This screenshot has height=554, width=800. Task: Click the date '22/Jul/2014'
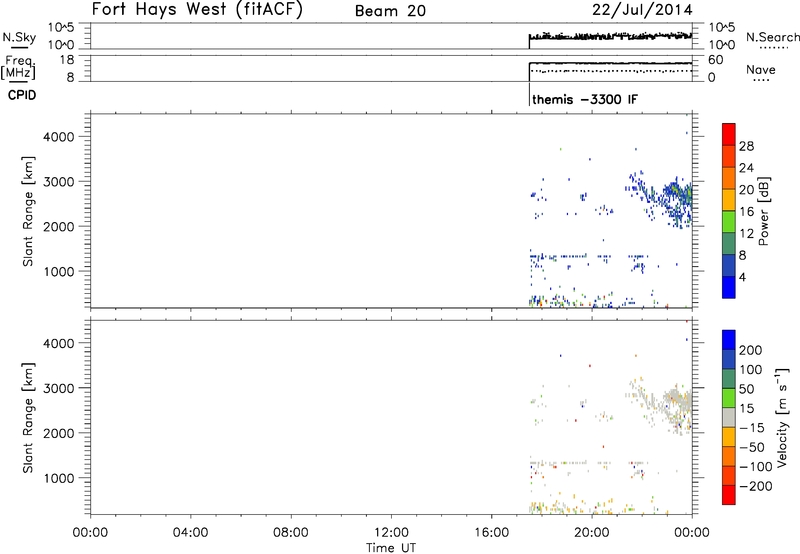[642, 10]
